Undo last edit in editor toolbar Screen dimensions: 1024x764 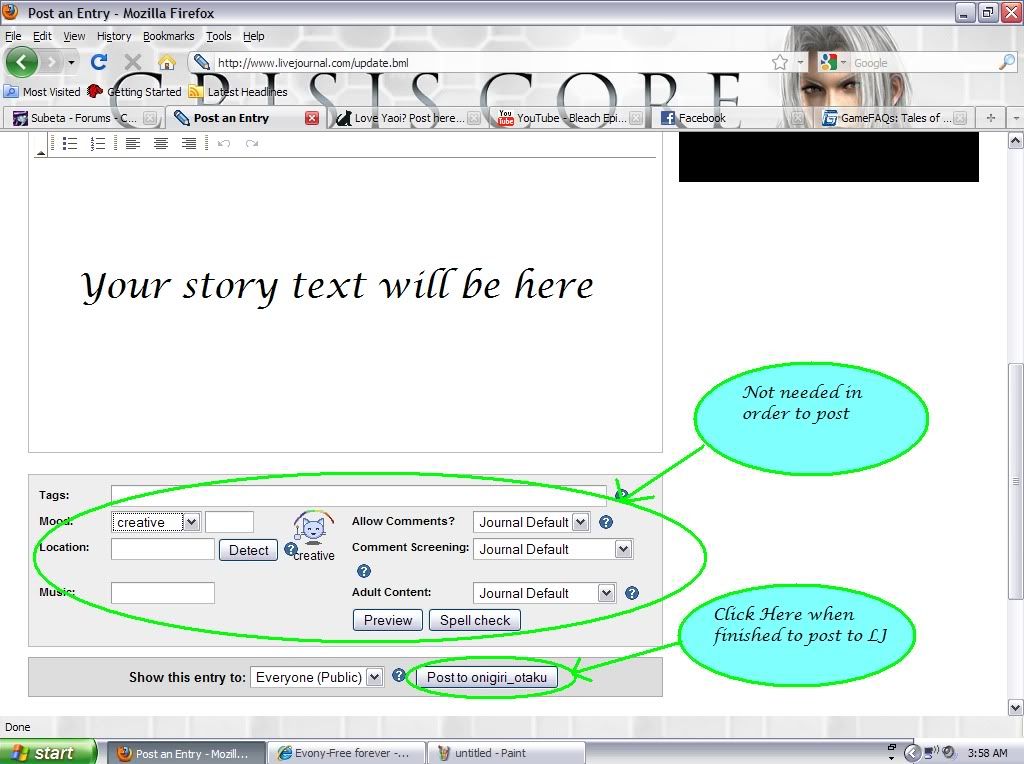224,144
